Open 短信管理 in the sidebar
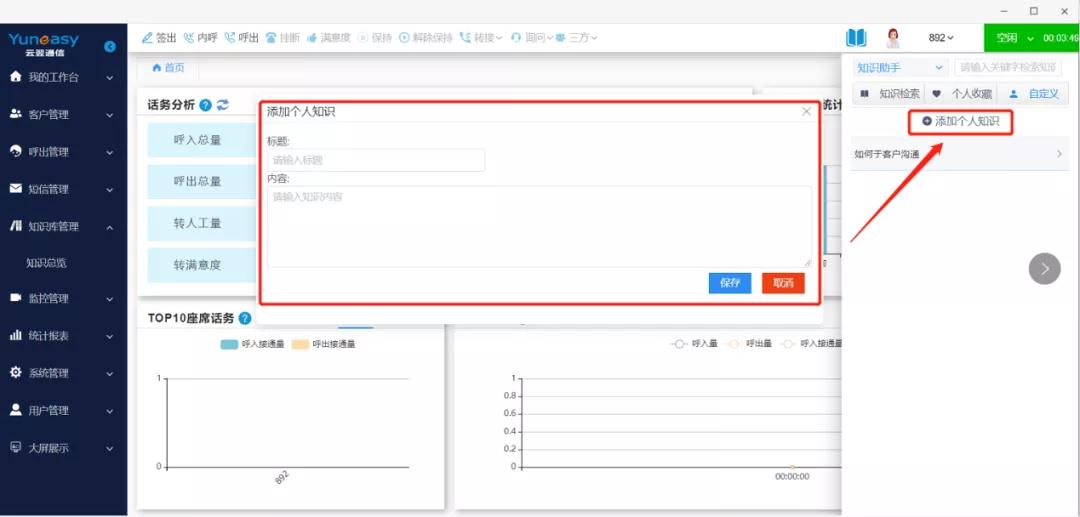This screenshot has width=1080, height=517. pyautogui.click(x=63, y=189)
